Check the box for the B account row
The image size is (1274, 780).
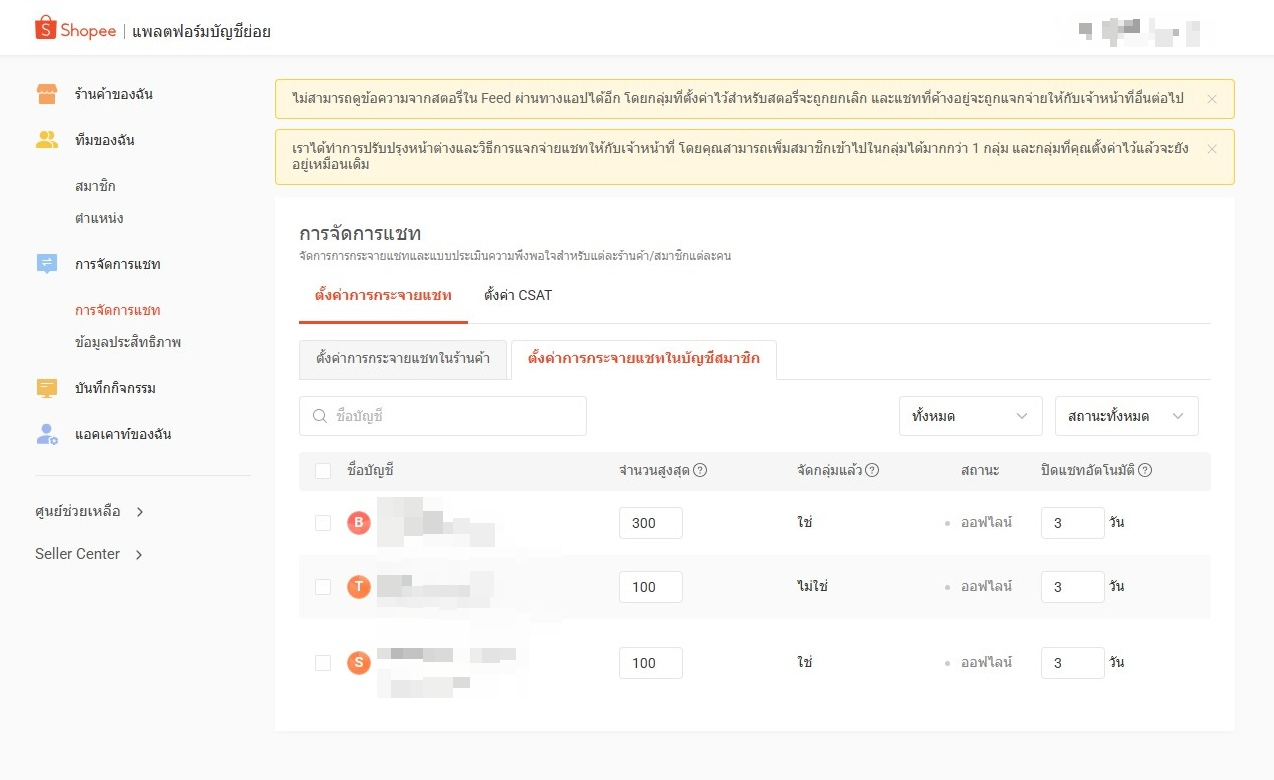pyautogui.click(x=323, y=523)
